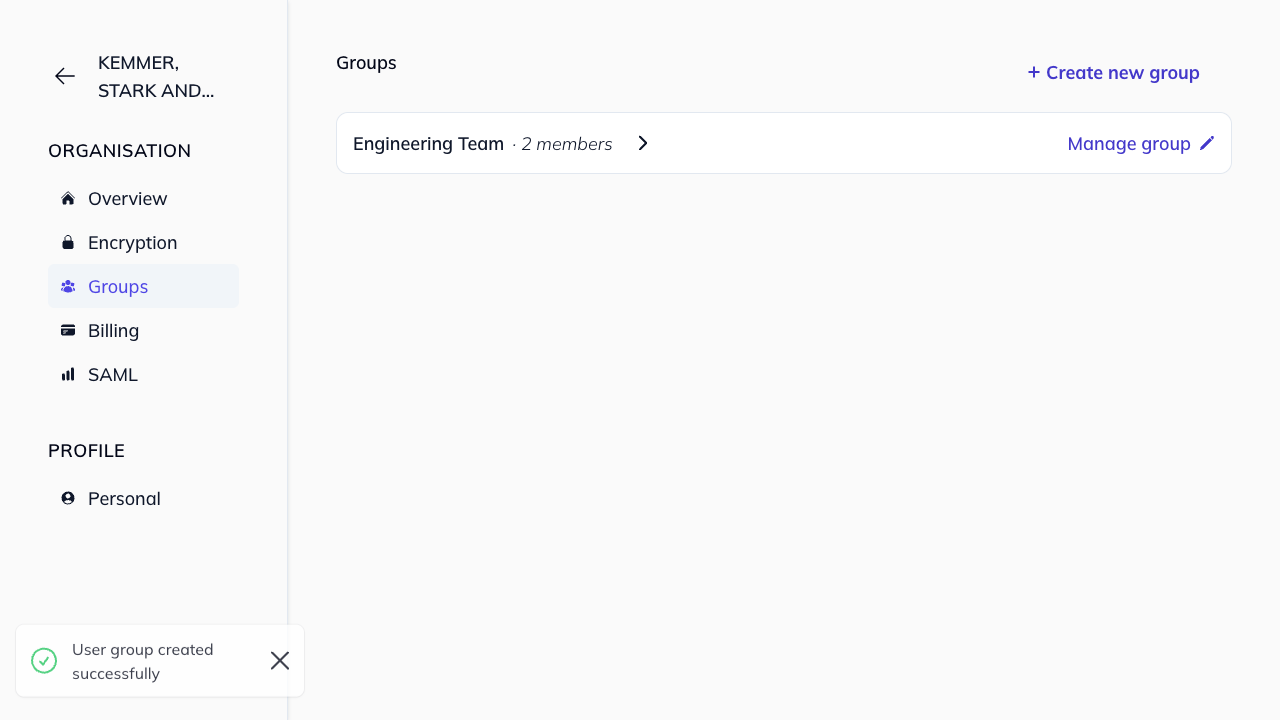The width and height of the screenshot is (1280, 720).
Task: Click the back arrow beside the organisation name
Action: [64, 76]
